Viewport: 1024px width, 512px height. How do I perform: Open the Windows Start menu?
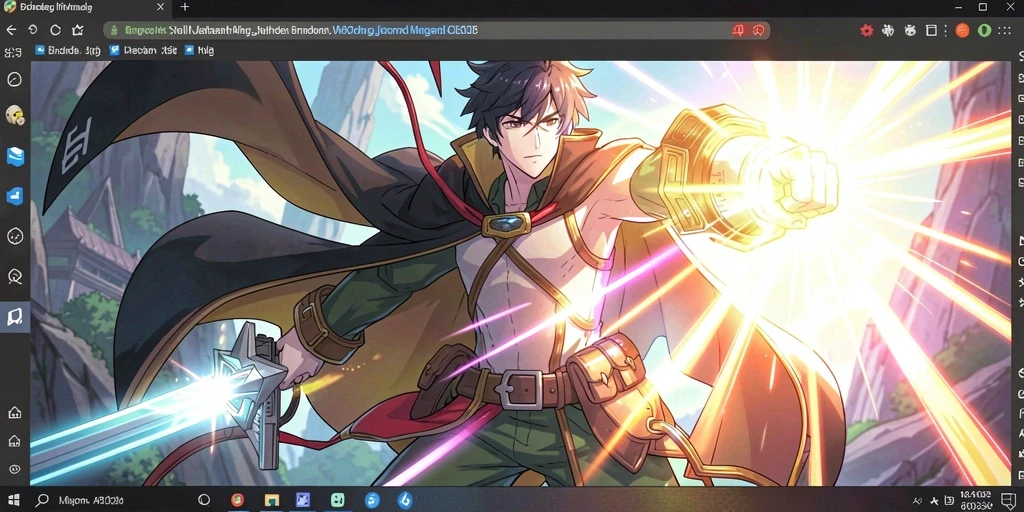click(x=12, y=500)
